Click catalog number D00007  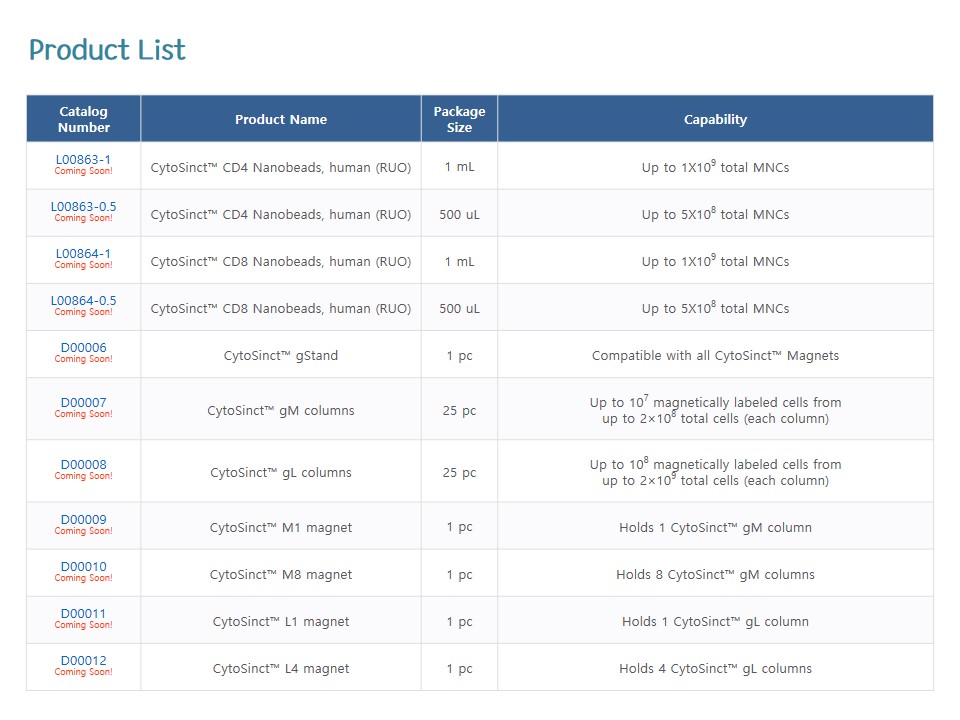tap(83, 403)
